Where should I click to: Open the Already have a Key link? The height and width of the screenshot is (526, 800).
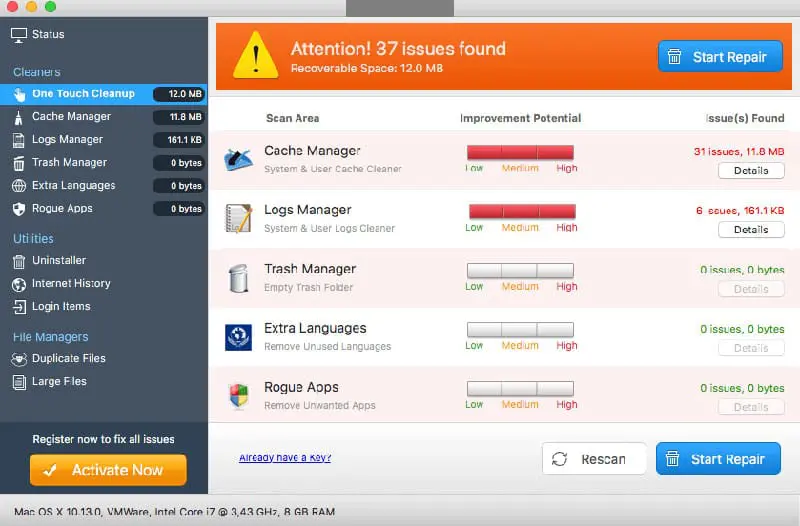point(285,458)
